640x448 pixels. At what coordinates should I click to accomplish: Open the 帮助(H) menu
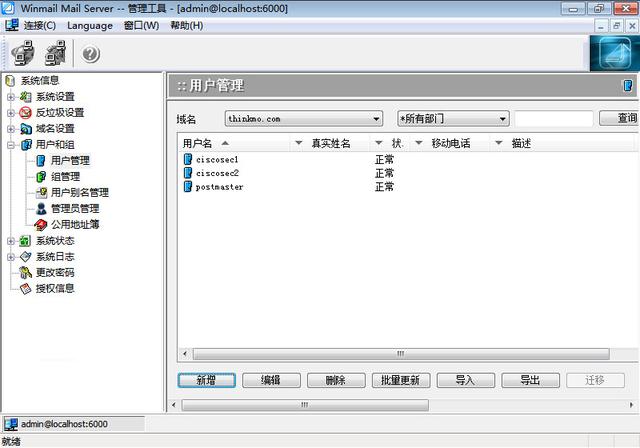click(187, 26)
